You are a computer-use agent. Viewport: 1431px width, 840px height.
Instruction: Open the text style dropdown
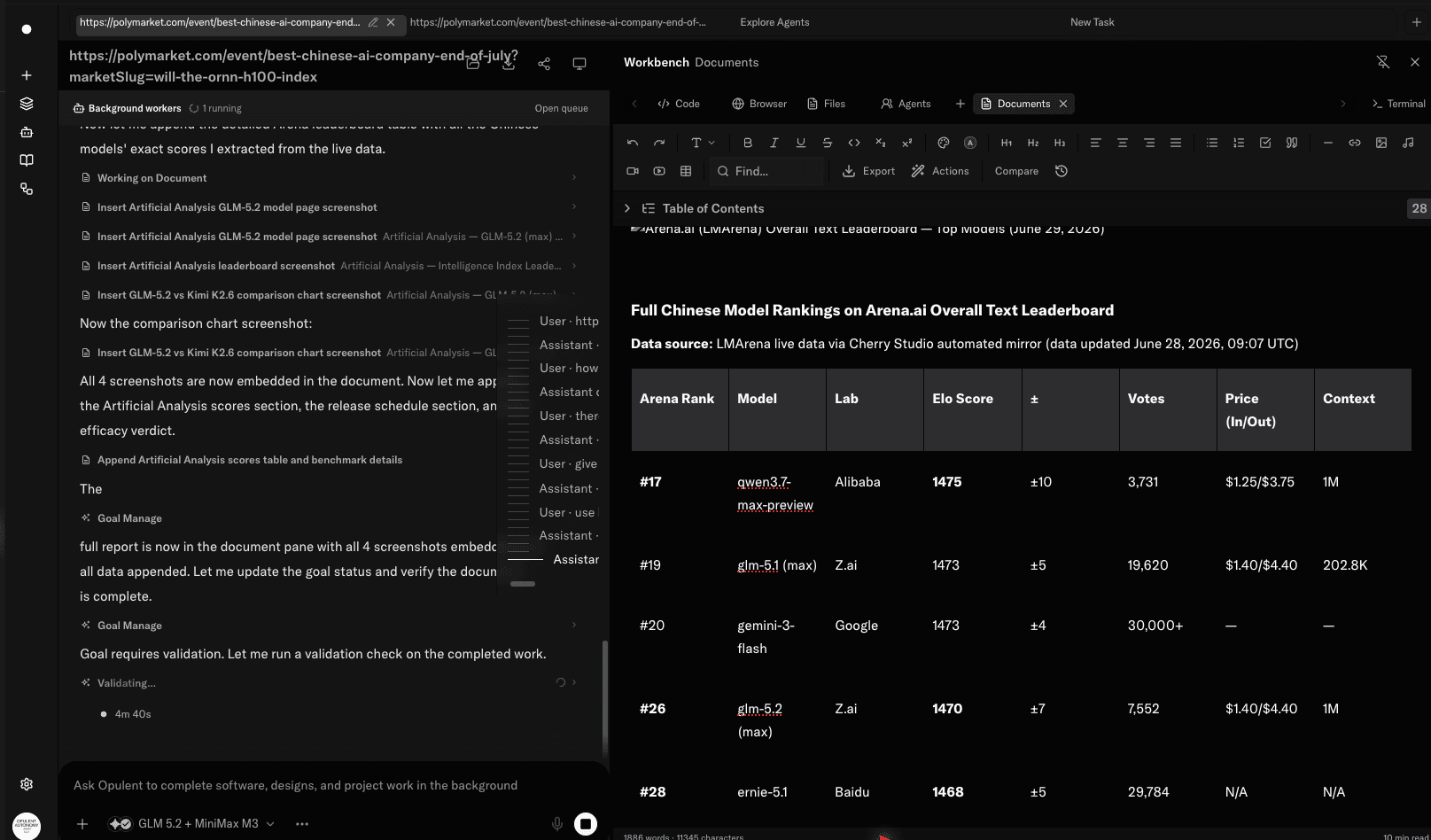(x=703, y=143)
